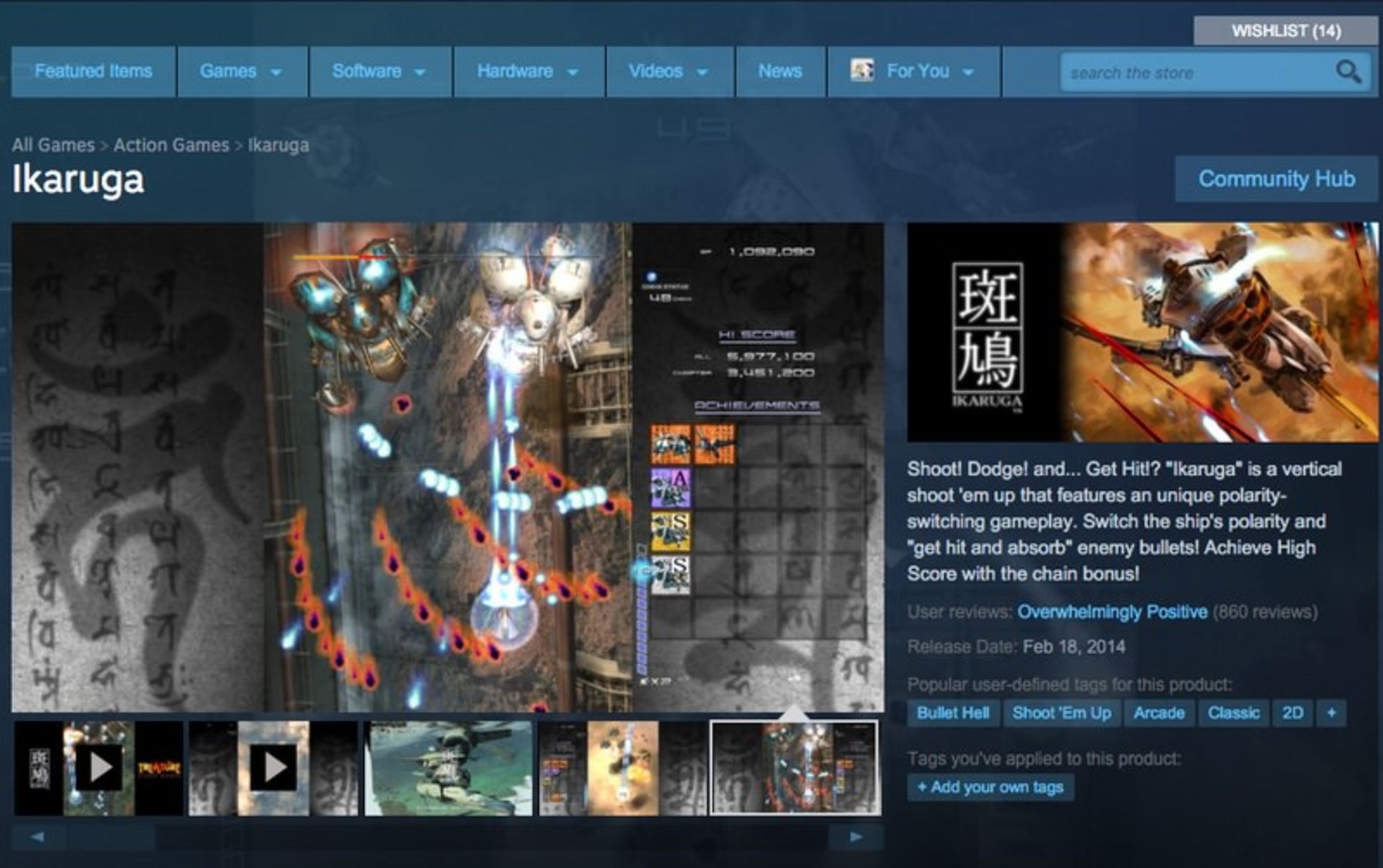
Task: Open the Ikaruga capsule artwork image
Action: (x=1142, y=332)
